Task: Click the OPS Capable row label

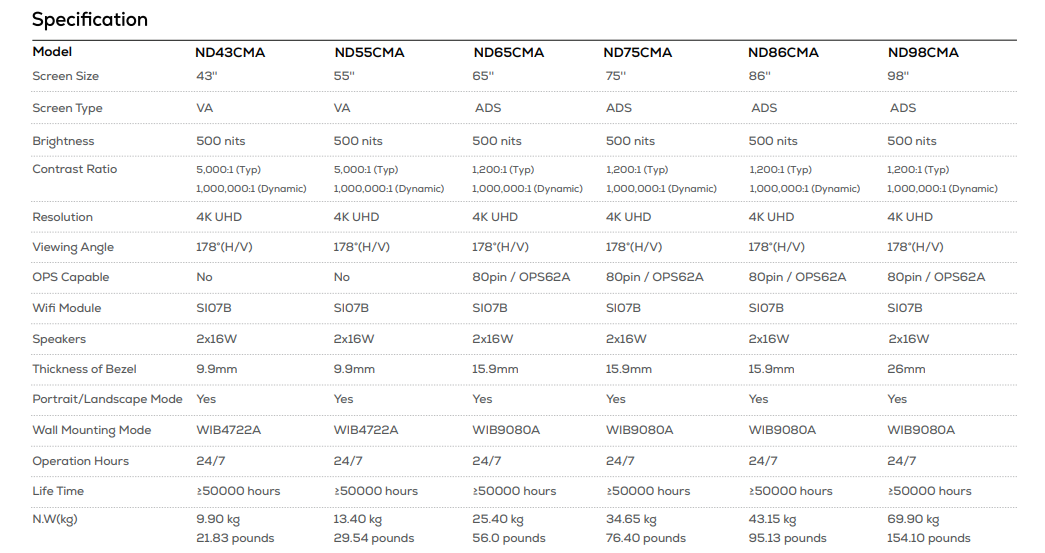Action: [70, 277]
